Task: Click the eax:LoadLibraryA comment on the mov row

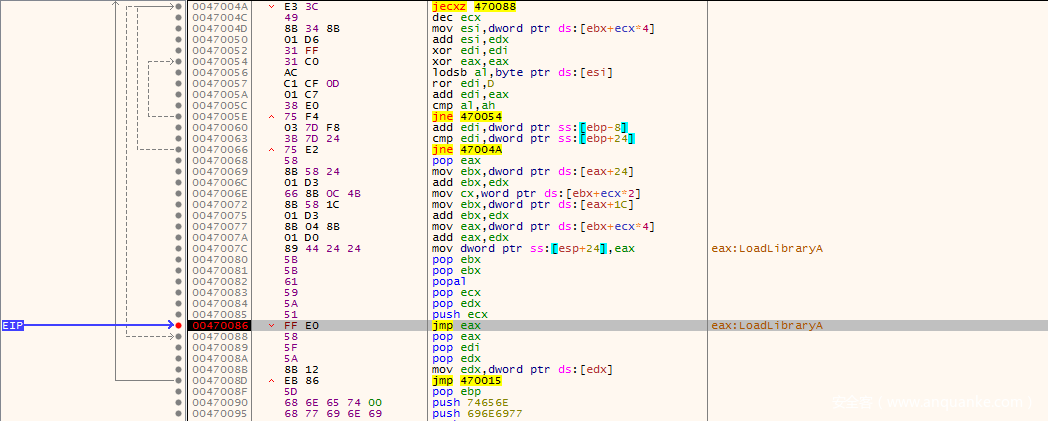Action: coord(766,248)
